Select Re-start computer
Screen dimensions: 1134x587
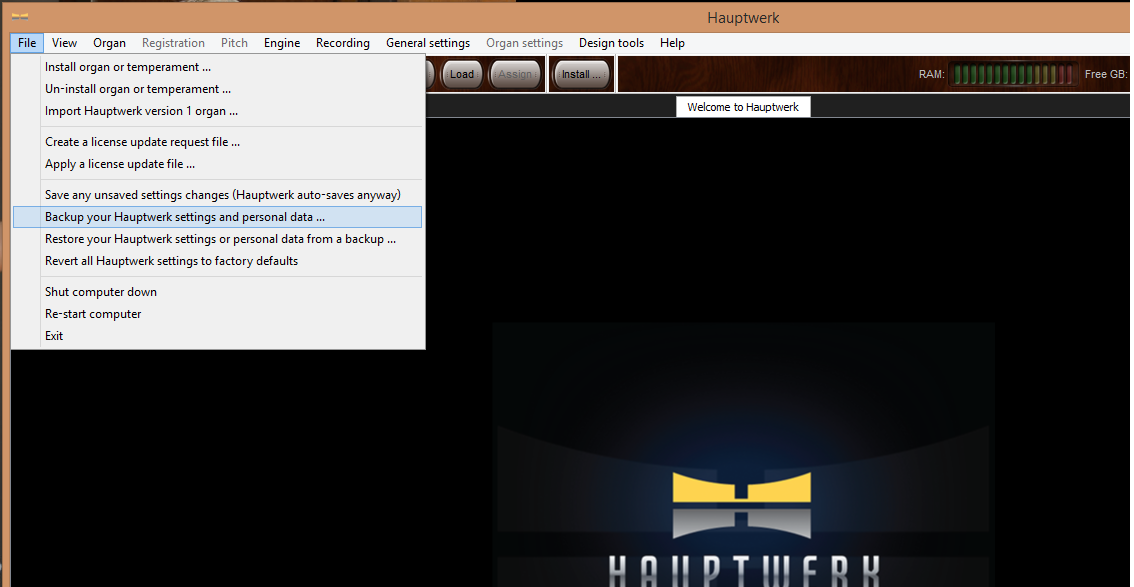[217, 314]
